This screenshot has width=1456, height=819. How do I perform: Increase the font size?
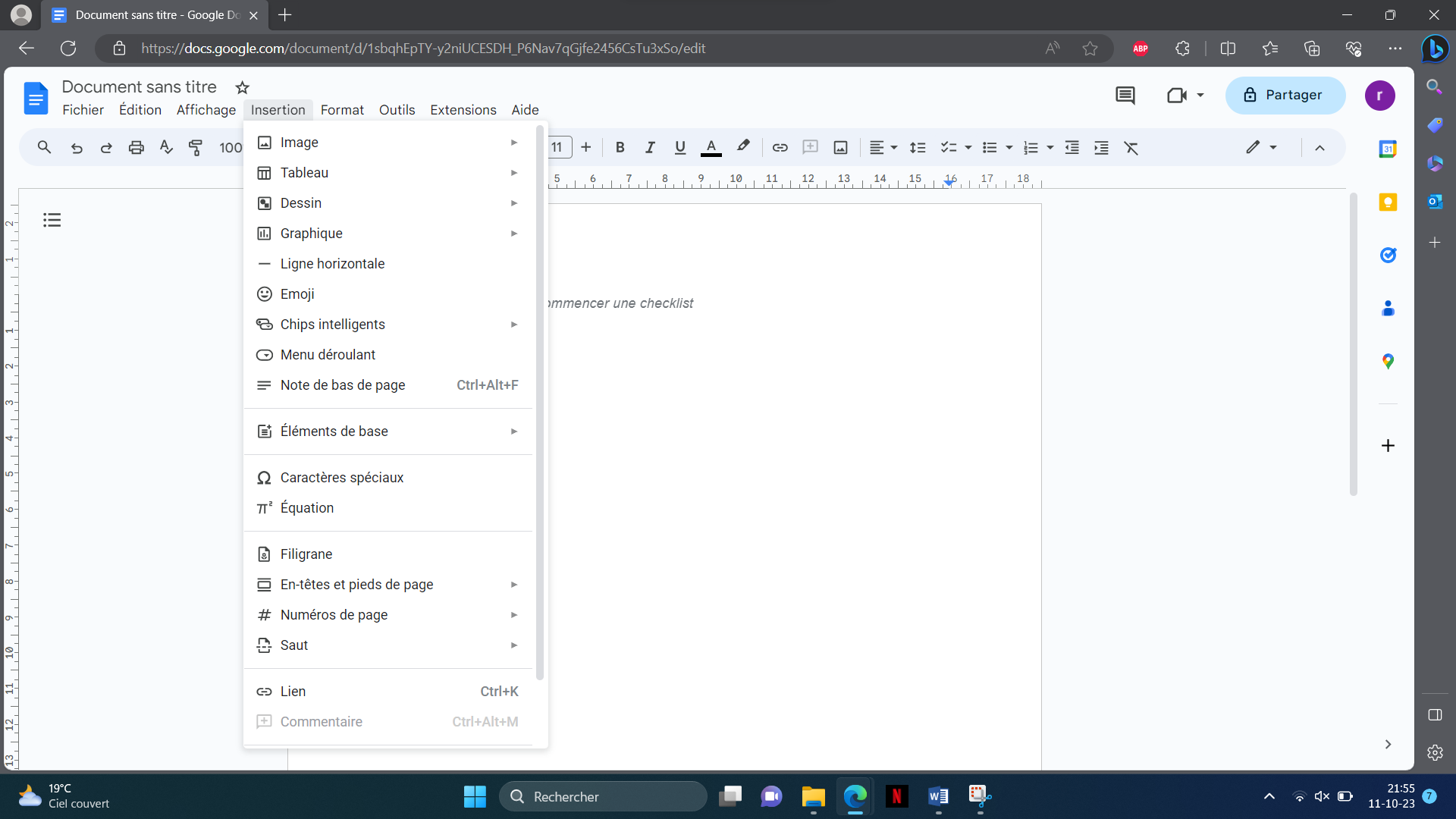pyautogui.click(x=585, y=147)
